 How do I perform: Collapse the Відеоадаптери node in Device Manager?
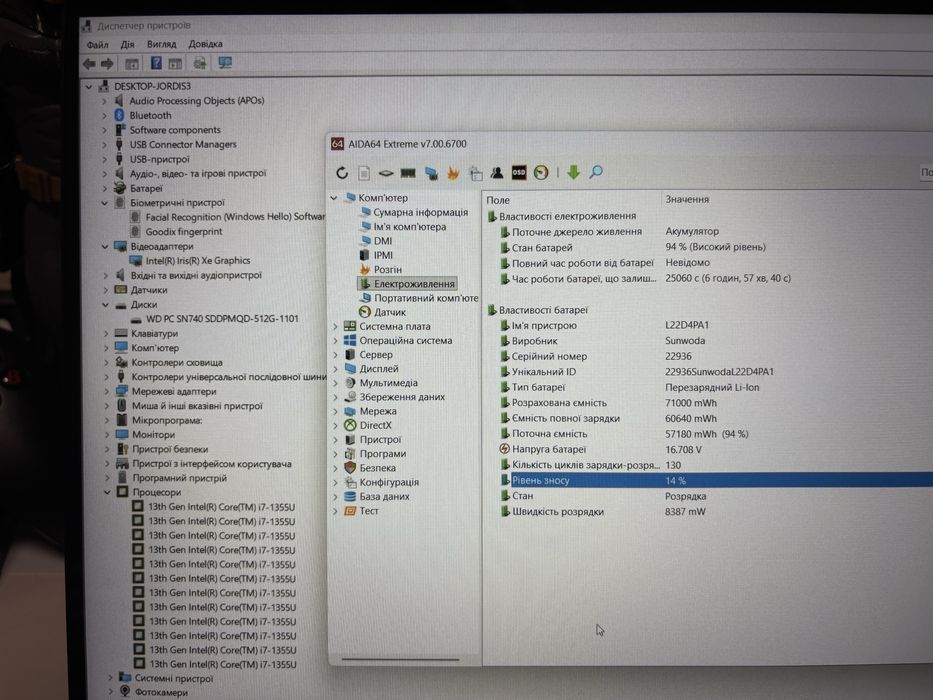tap(105, 246)
